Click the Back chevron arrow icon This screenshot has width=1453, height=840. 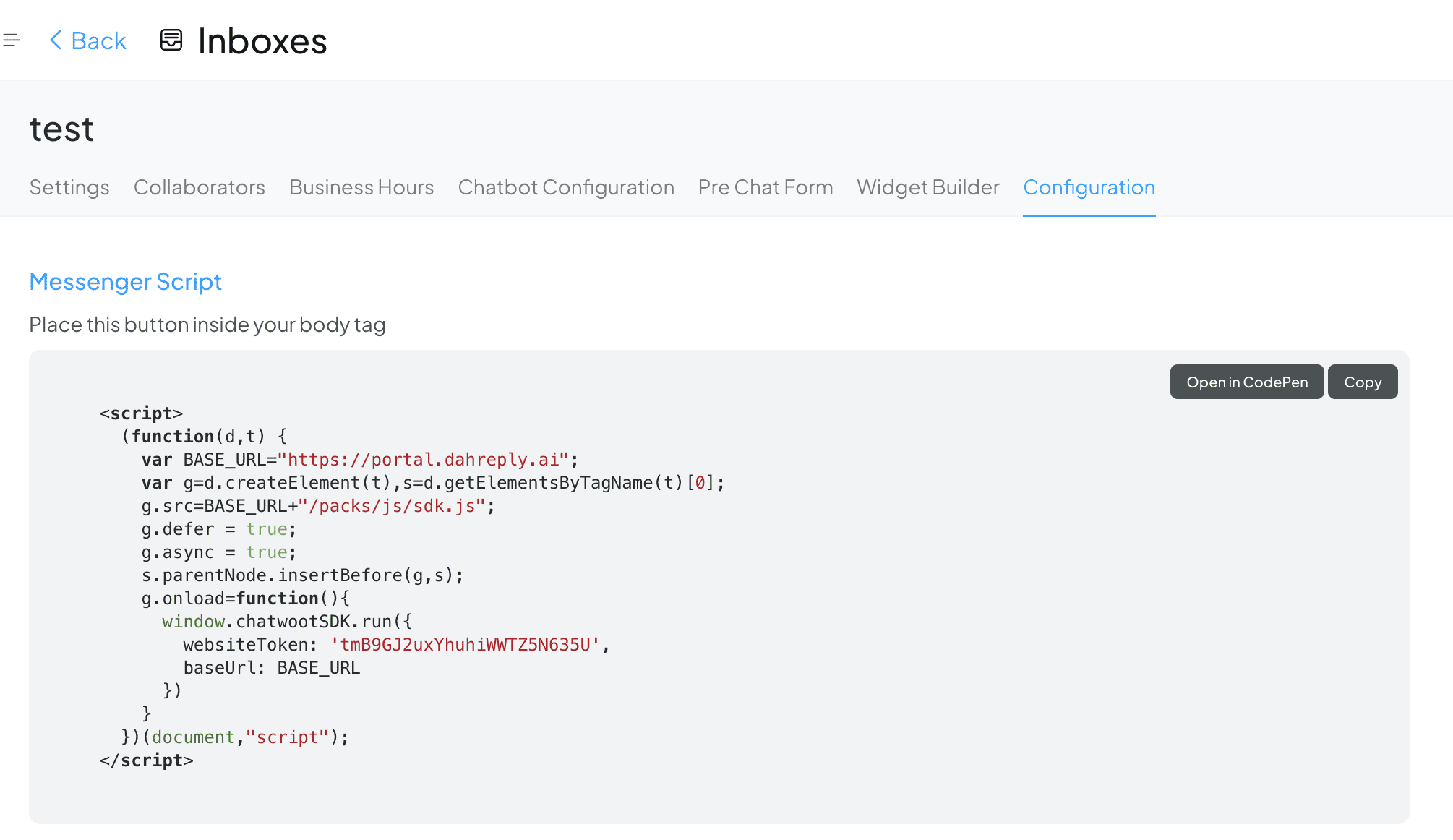click(x=55, y=40)
